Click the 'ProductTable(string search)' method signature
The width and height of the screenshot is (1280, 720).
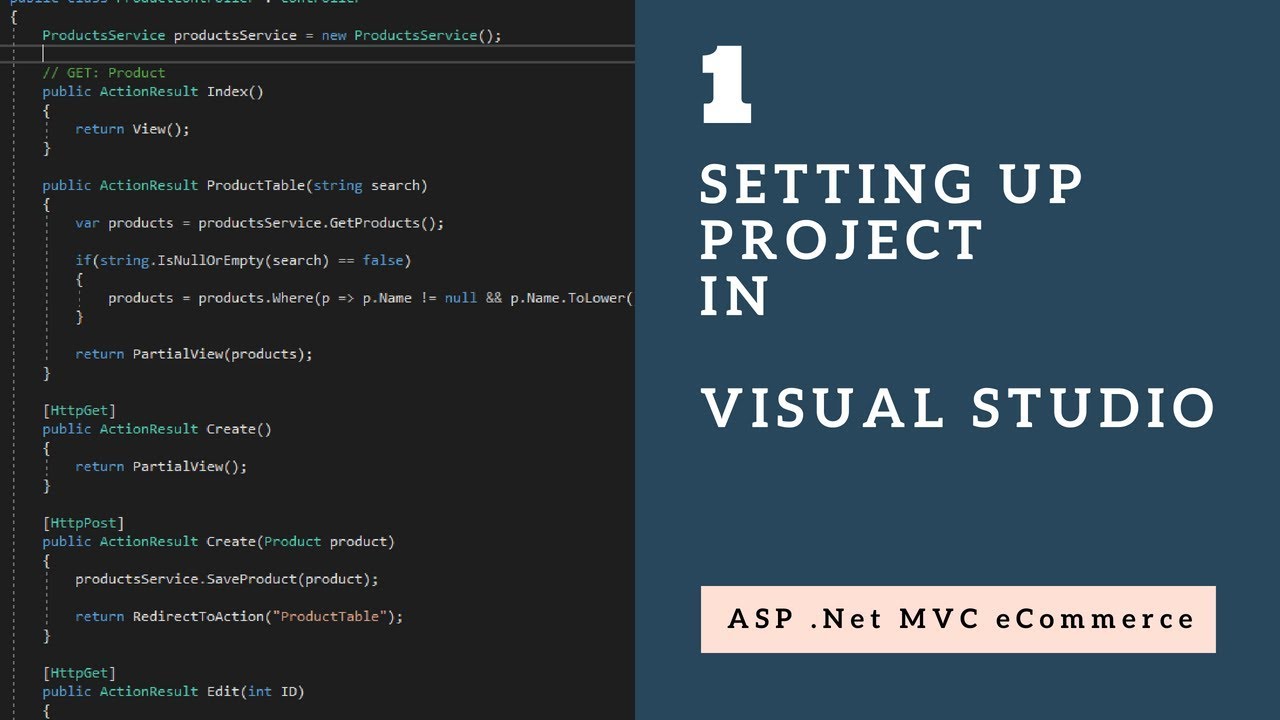(234, 185)
